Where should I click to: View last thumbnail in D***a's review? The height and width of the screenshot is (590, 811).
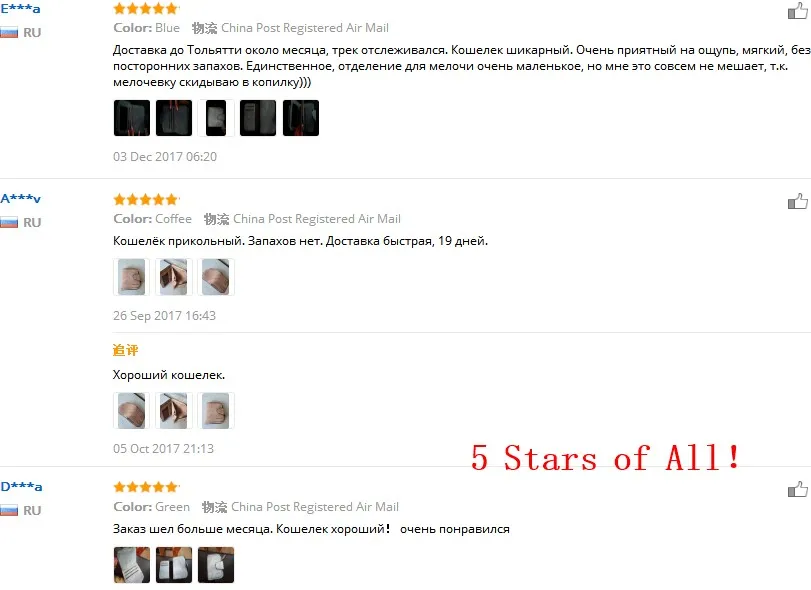click(216, 565)
